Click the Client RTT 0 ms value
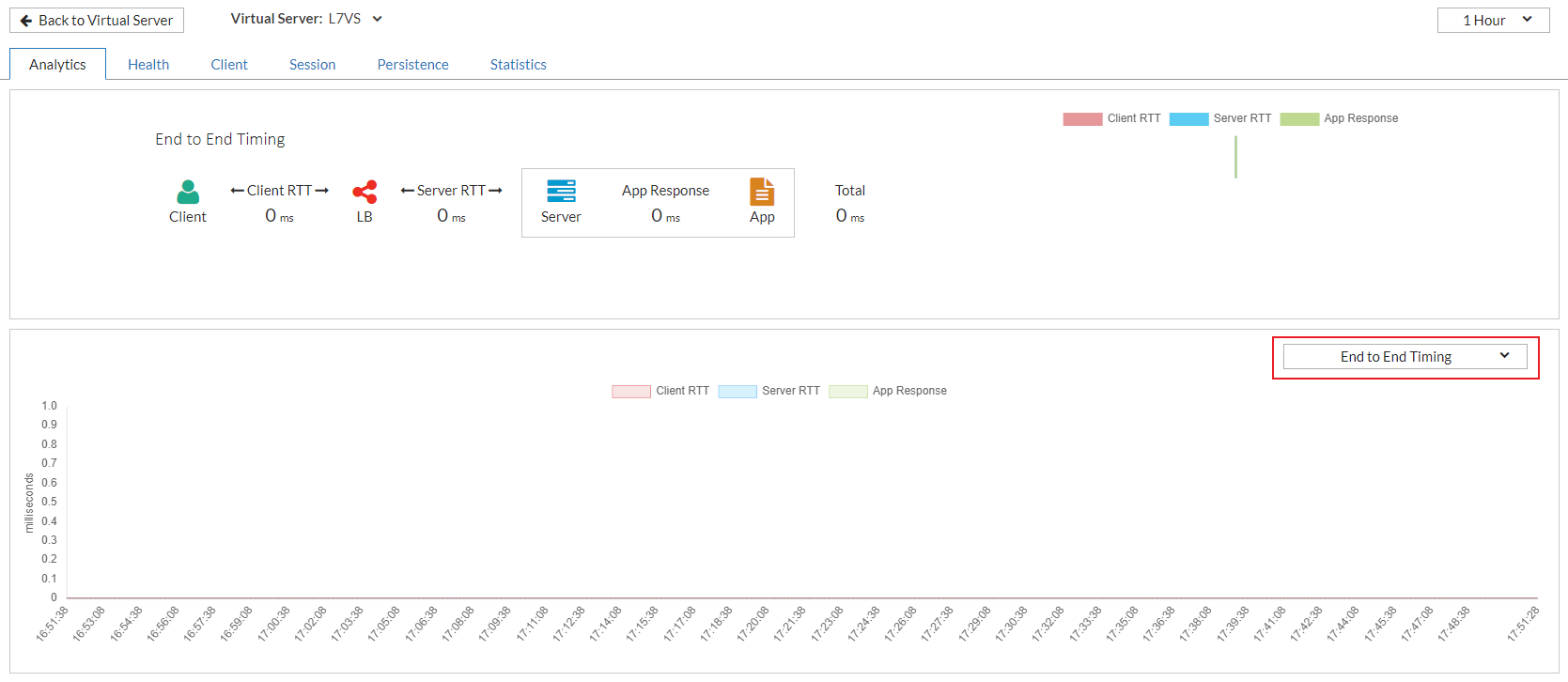 coord(279,216)
